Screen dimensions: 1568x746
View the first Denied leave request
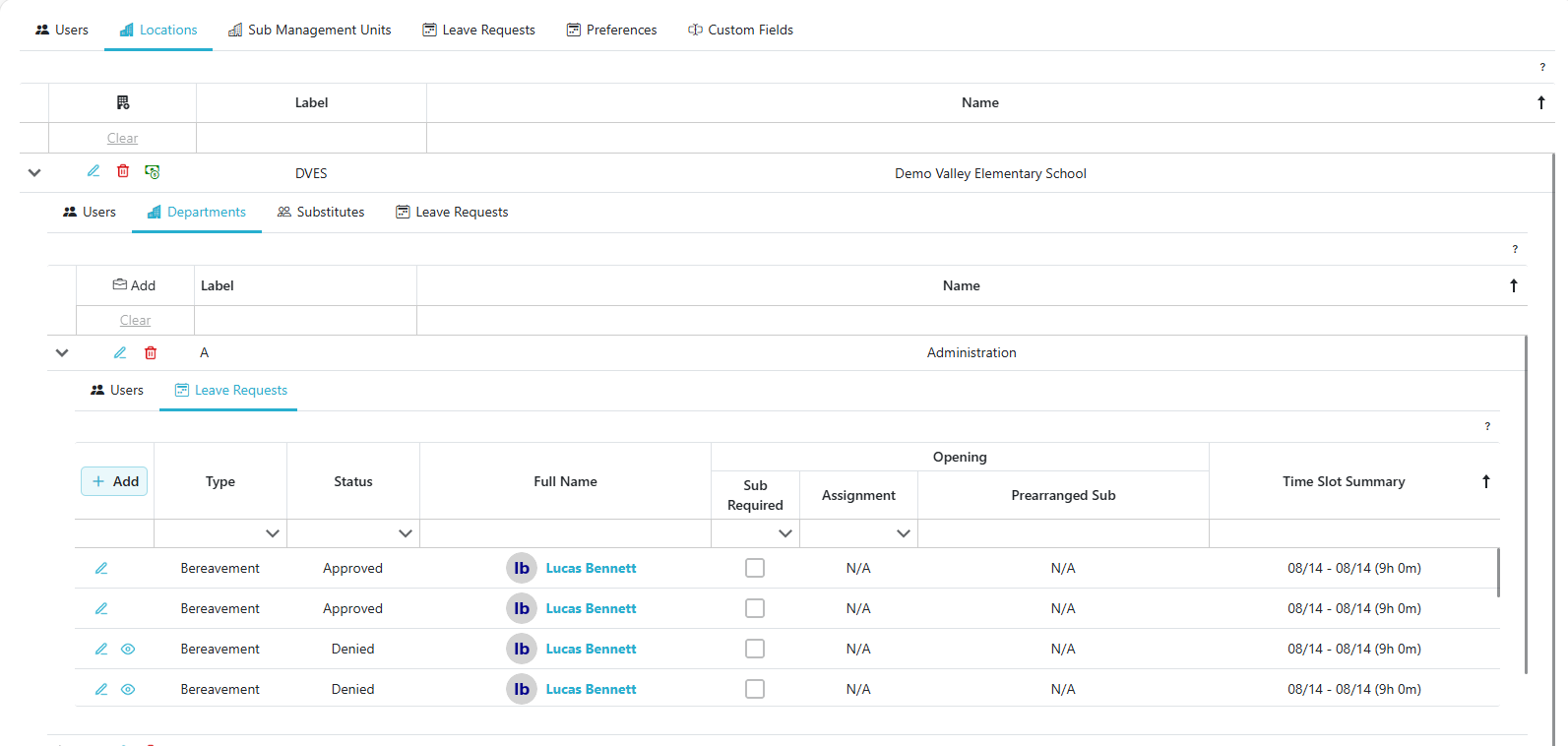128,649
